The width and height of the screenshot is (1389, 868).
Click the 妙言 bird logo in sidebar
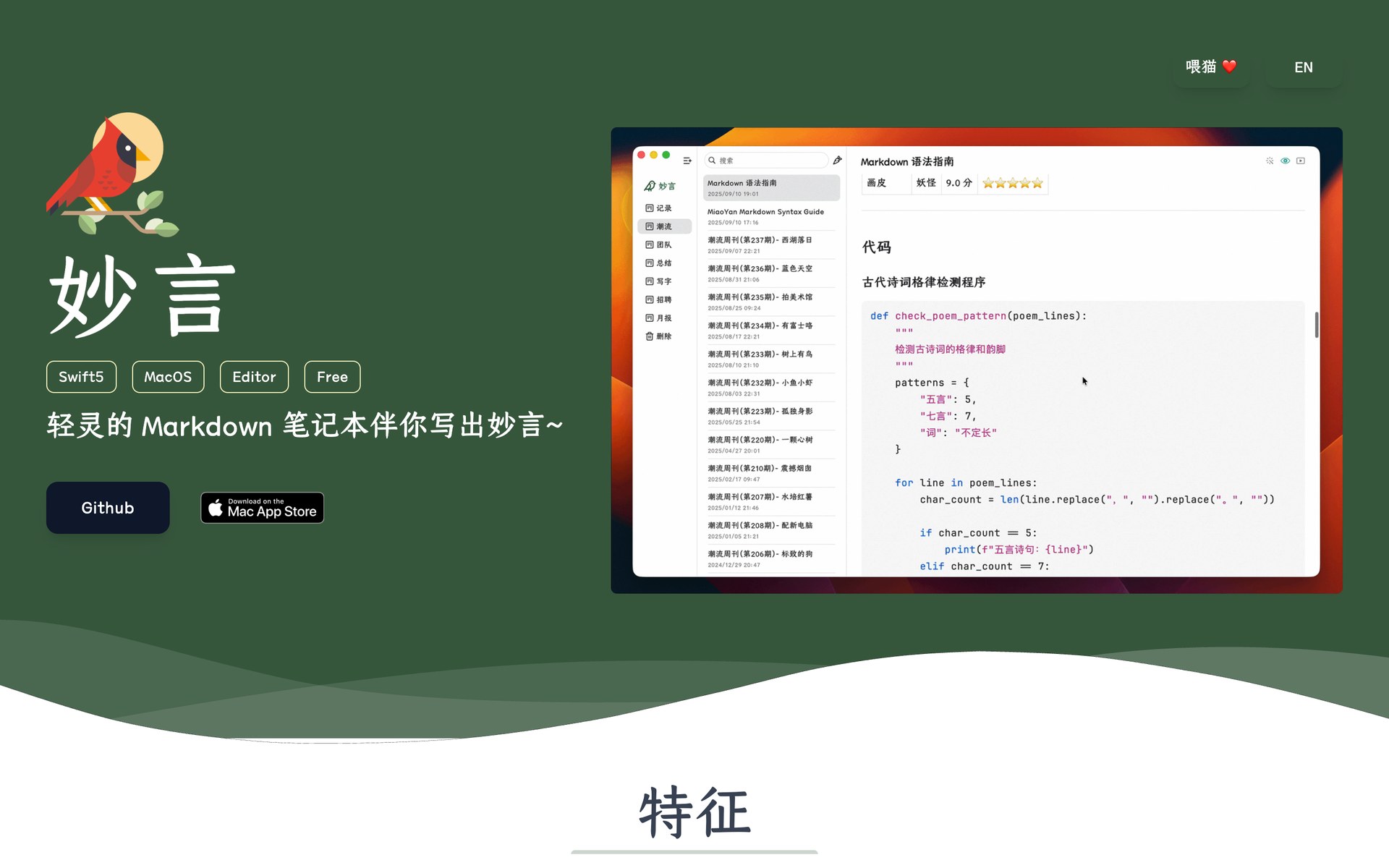tap(659, 186)
